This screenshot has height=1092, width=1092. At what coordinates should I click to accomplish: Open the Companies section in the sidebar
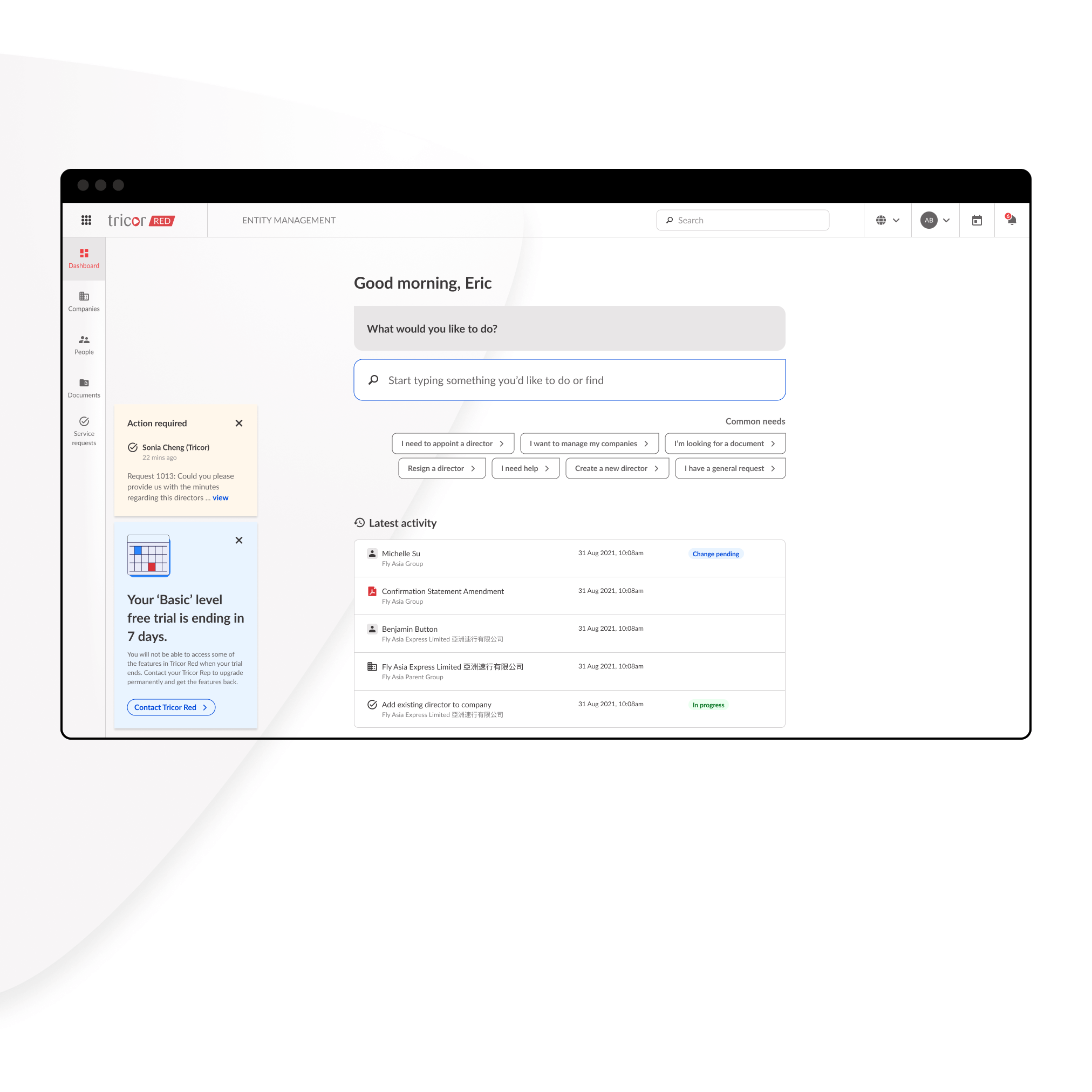click(x=84, y=301)
